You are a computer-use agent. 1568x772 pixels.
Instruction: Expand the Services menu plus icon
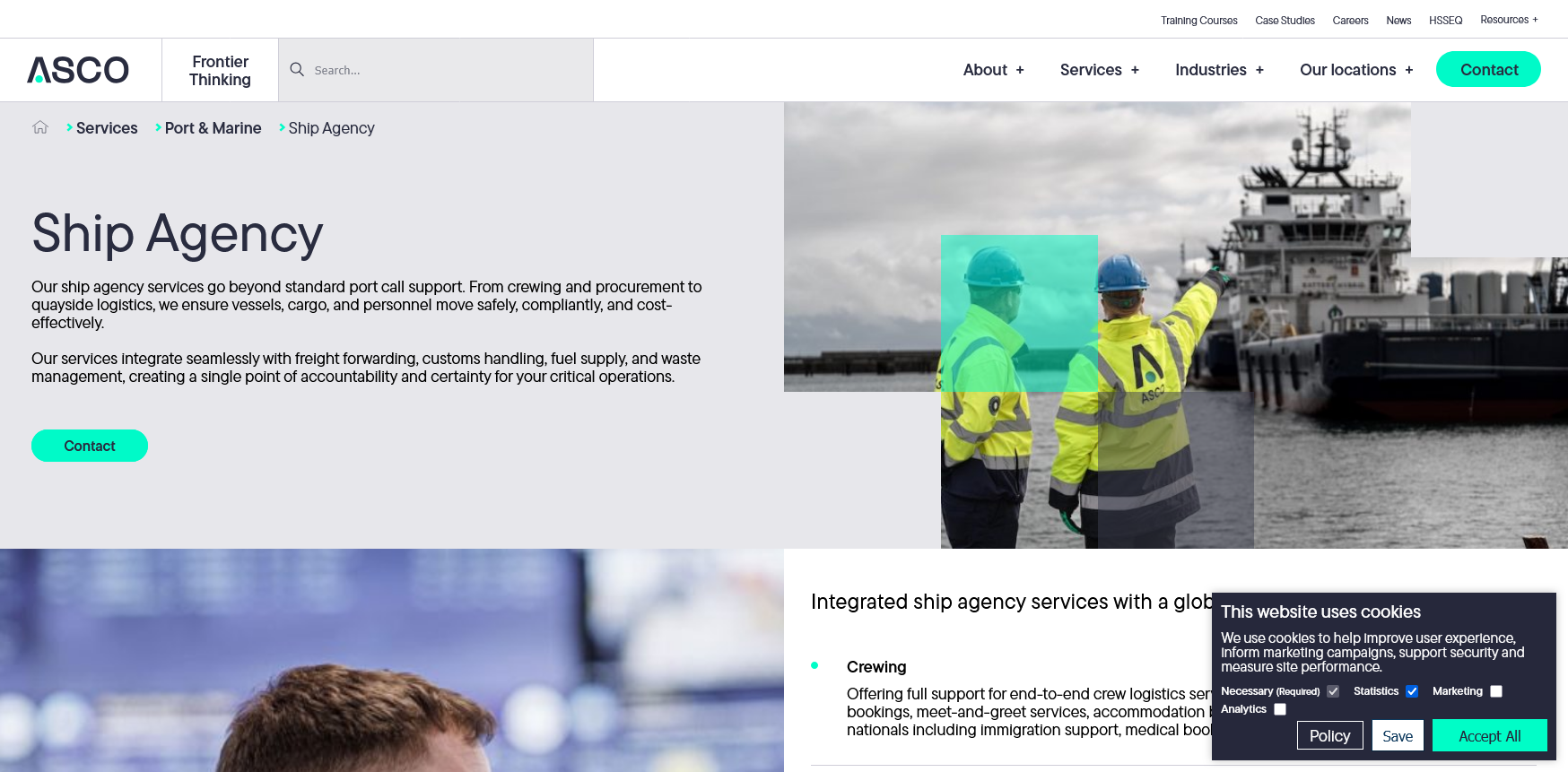[x=1135, y=70]
